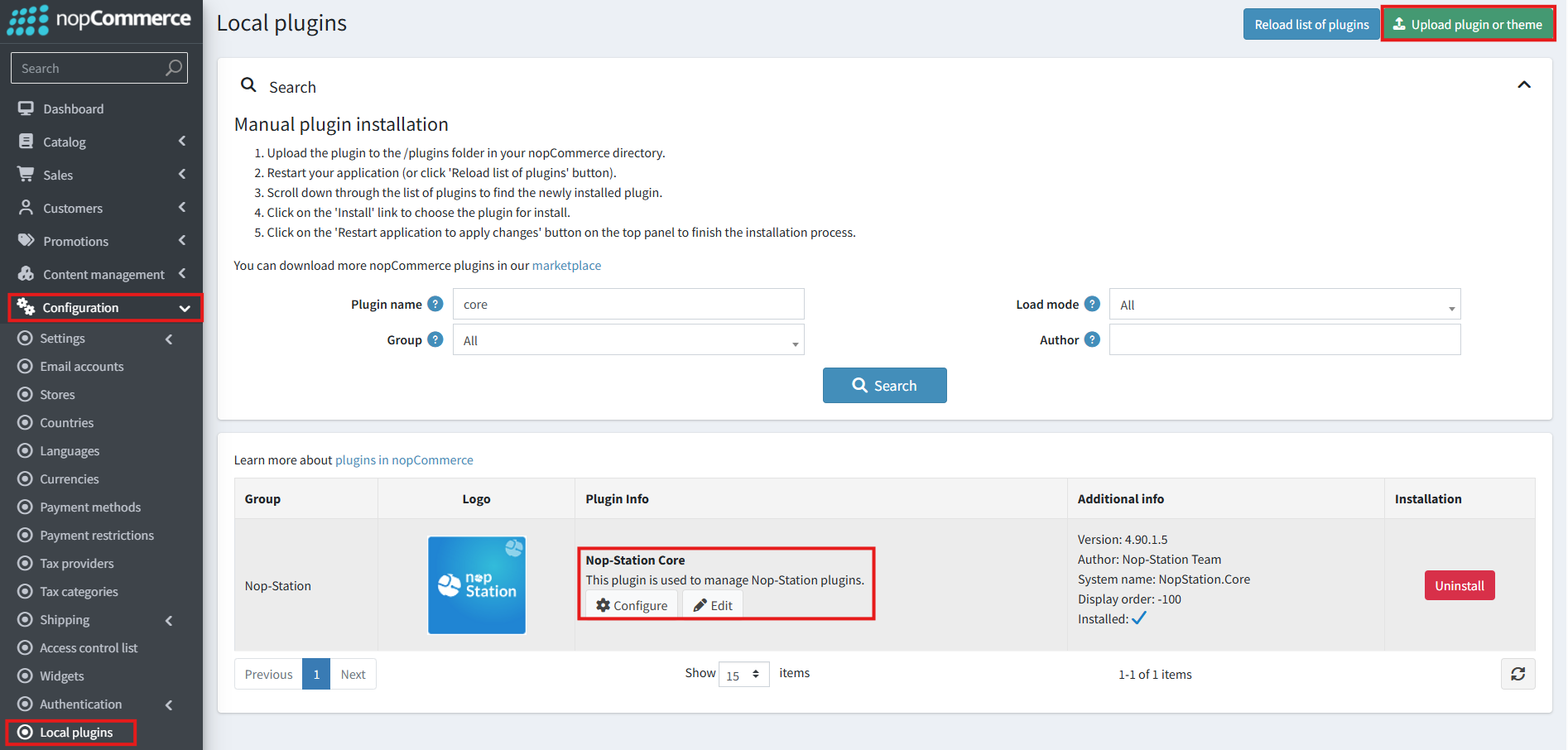Open the marketplace link
This screenshot has width=1568, height=750.
pyautogui.click(x=566, y=266)
